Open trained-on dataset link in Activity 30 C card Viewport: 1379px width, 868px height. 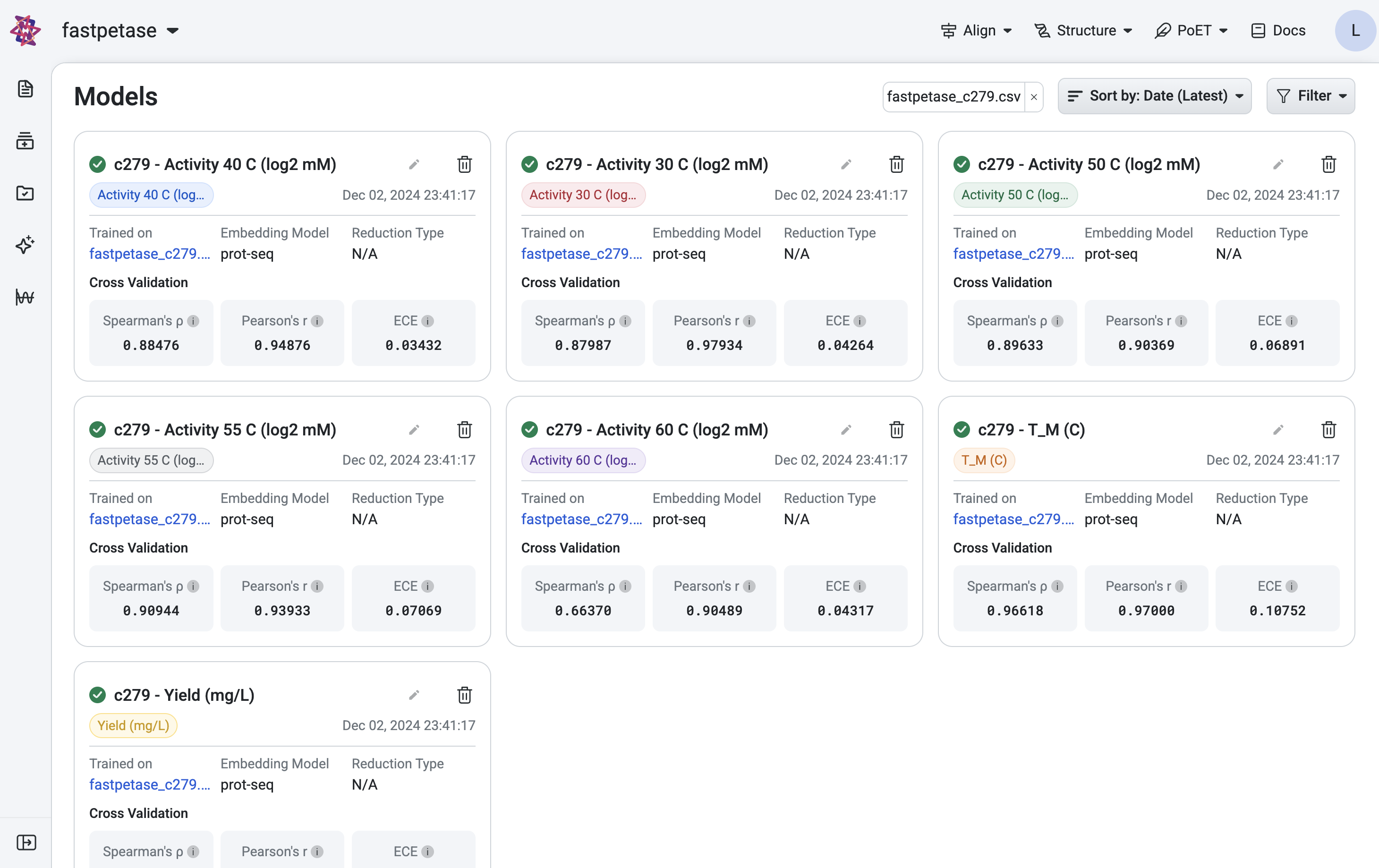(581, 254)
